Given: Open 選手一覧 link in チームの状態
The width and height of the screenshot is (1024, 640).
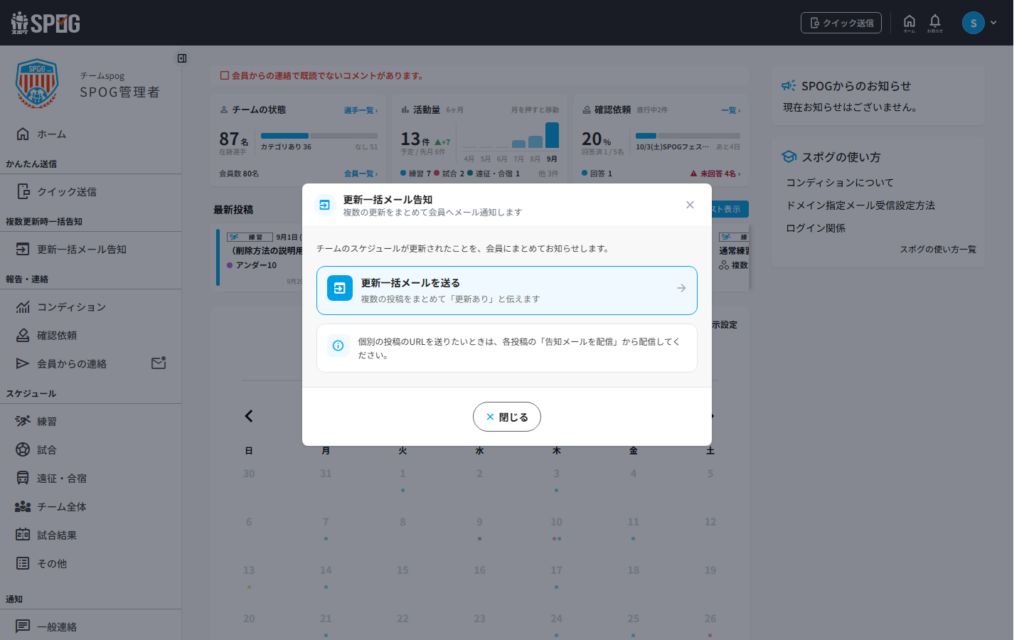Looking at the screenshot, I should tap(360, 110).
